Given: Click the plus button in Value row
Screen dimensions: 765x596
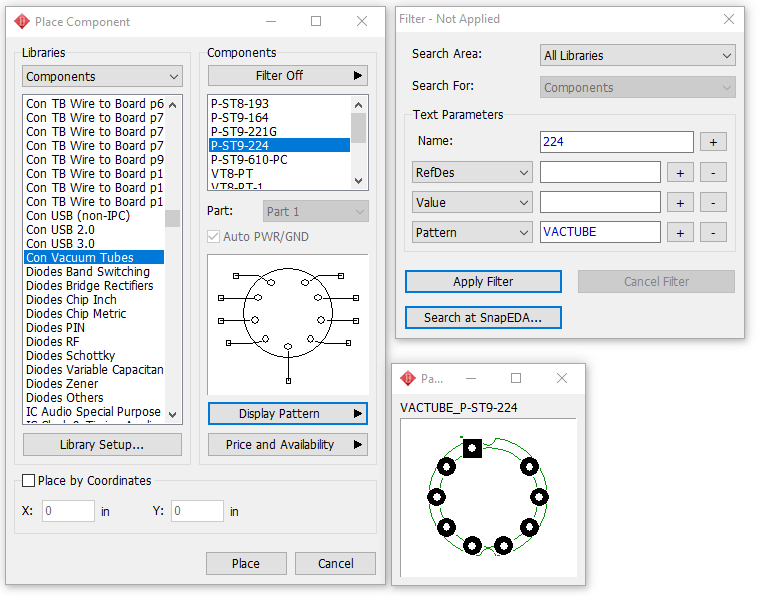Looking at the screenshot, I should point(680,203).
